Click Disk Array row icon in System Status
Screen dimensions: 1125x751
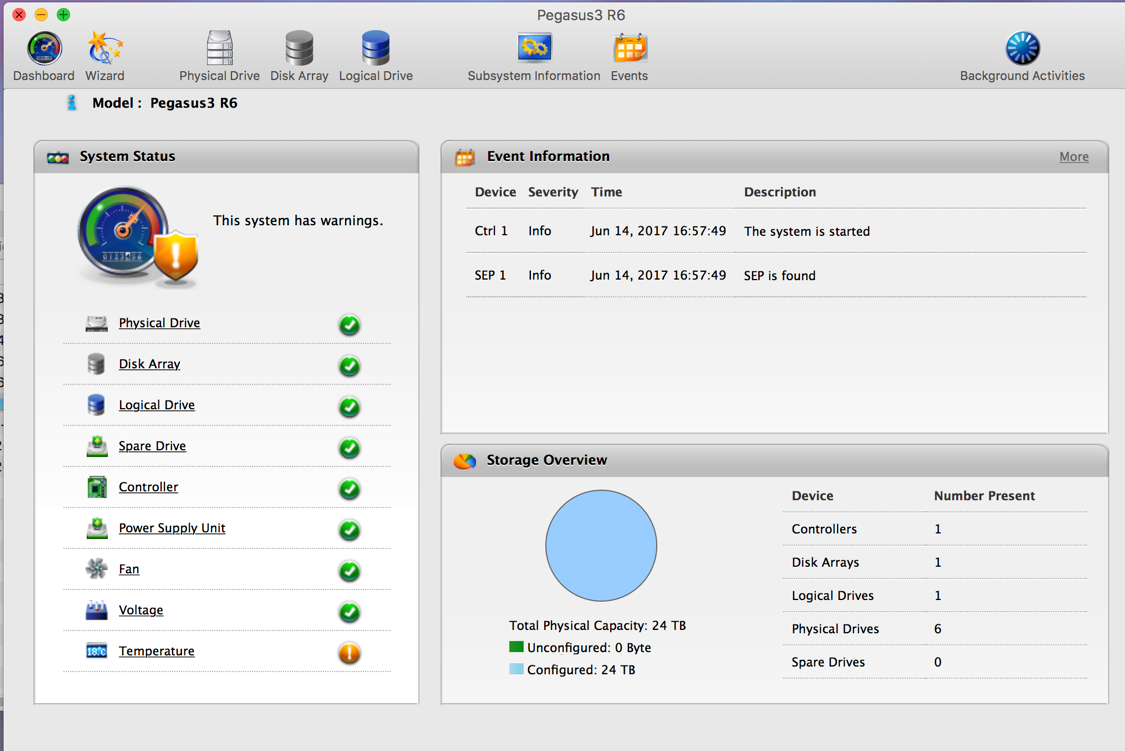point(96,364)
